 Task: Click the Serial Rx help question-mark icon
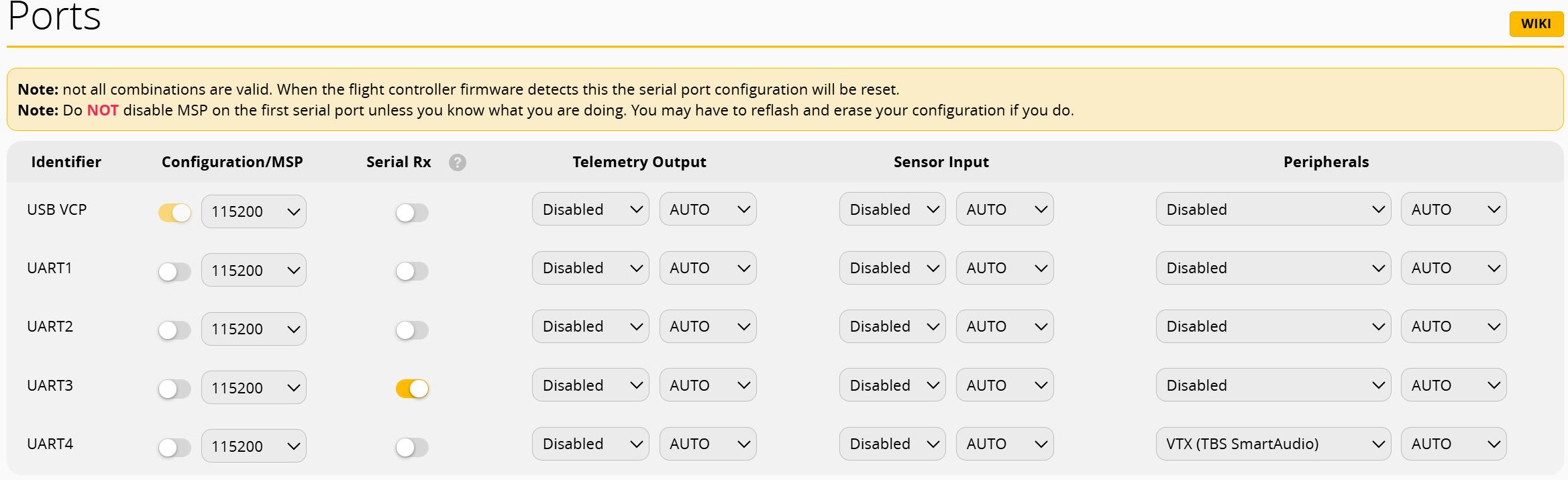[458, 162]
